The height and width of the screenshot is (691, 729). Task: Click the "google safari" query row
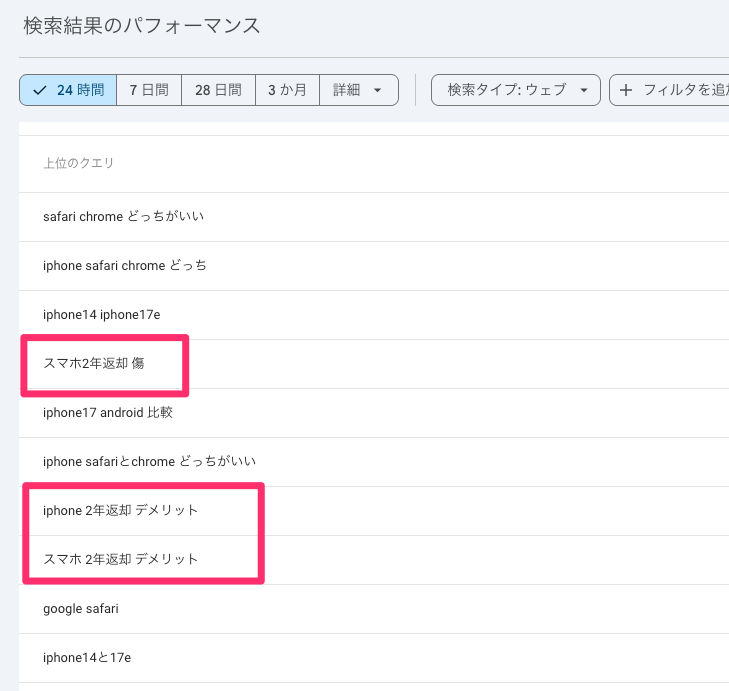pos(81,608)
